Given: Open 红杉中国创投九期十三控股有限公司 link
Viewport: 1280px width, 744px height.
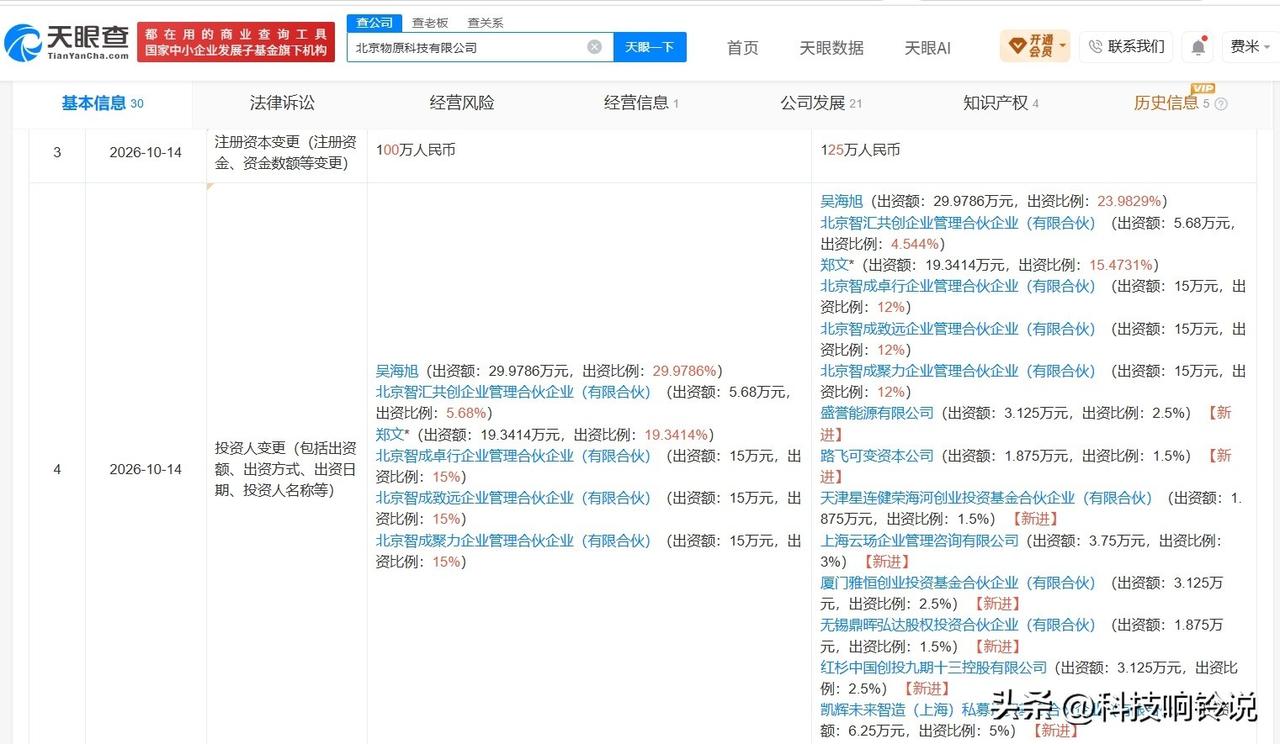Looking at the screenshot, I should point(934,667).
